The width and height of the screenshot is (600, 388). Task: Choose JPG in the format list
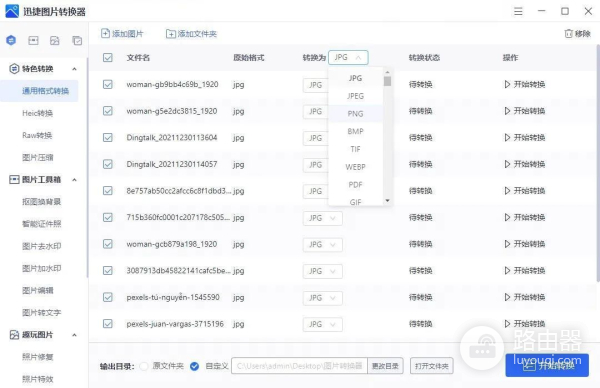(x=355, y=78)
